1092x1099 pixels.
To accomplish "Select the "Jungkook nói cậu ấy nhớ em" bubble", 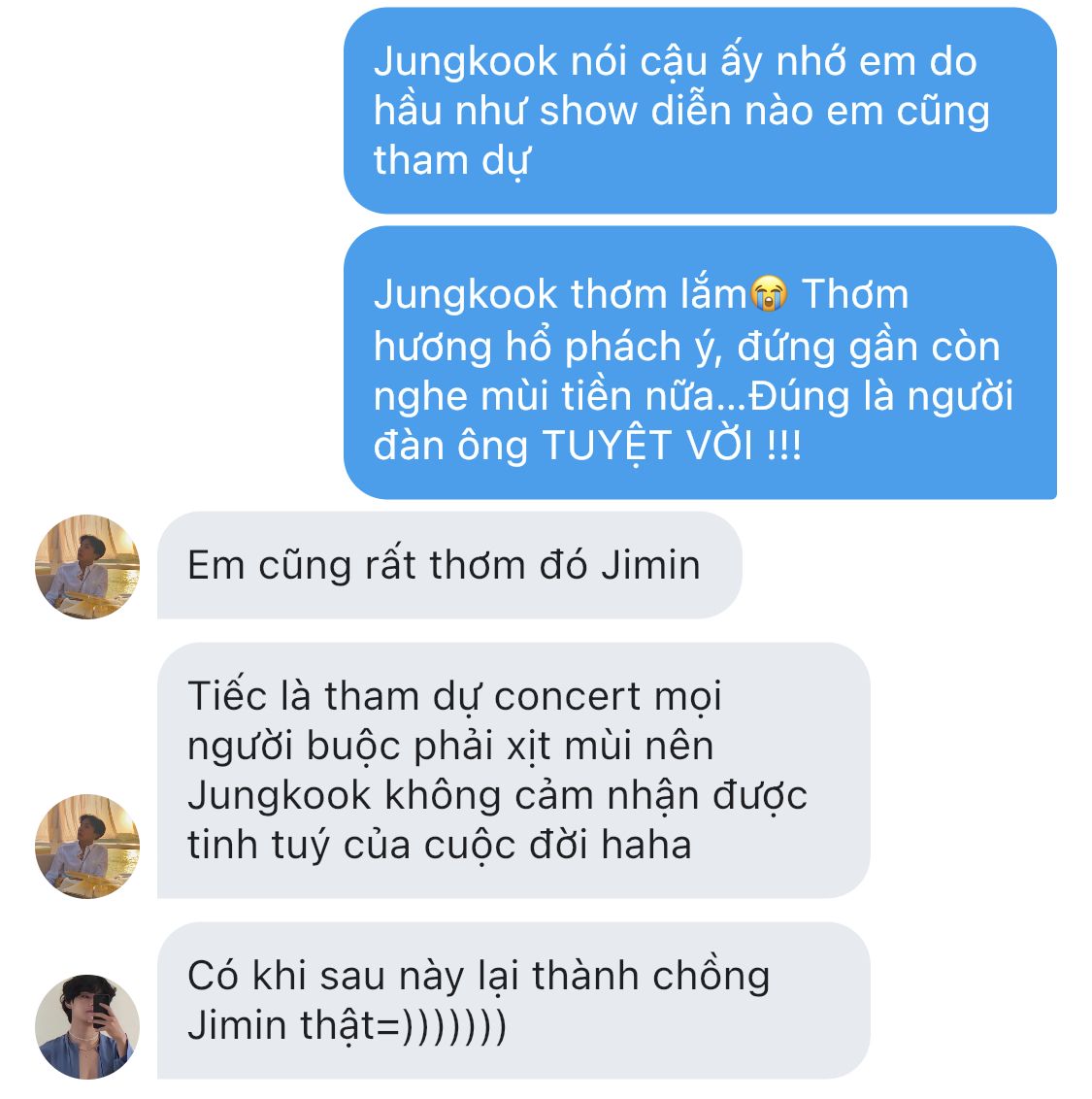I will pos(700,111).
